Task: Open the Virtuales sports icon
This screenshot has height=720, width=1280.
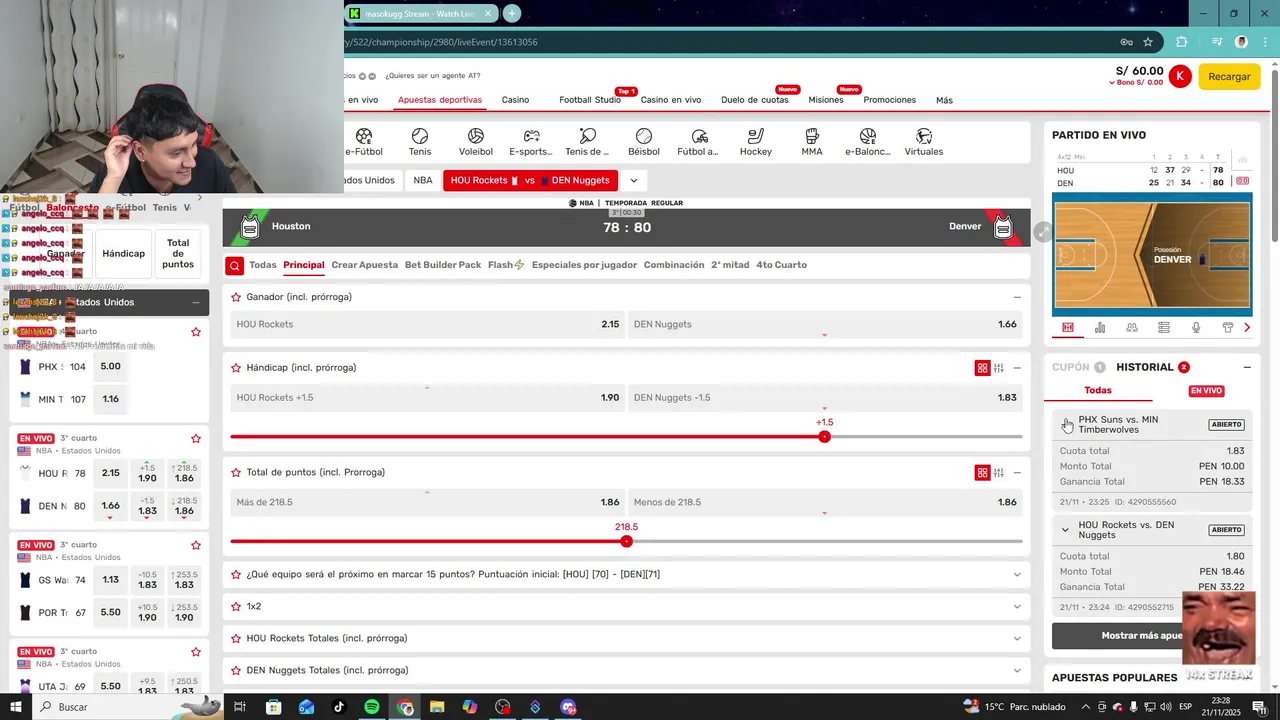Action: pyautogui.click(x=924, y=136)
